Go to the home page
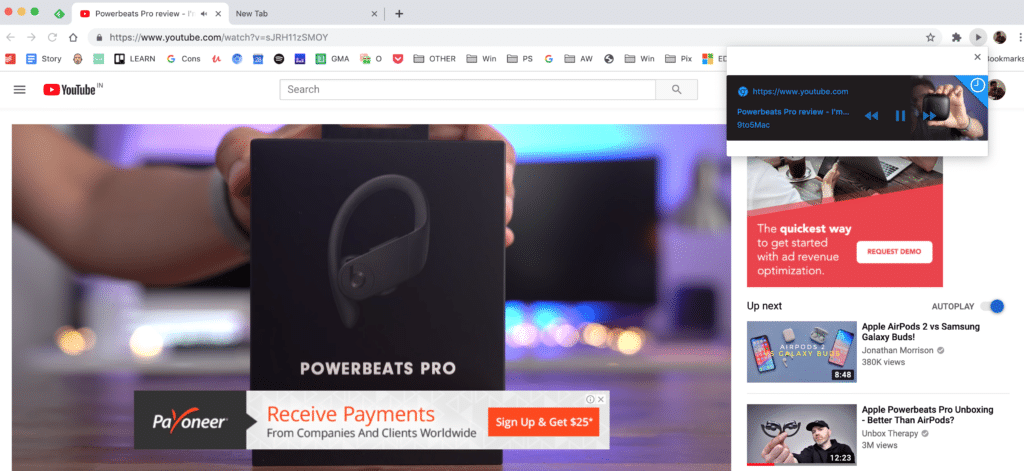The image size is (1024, 471). [74, 37]
